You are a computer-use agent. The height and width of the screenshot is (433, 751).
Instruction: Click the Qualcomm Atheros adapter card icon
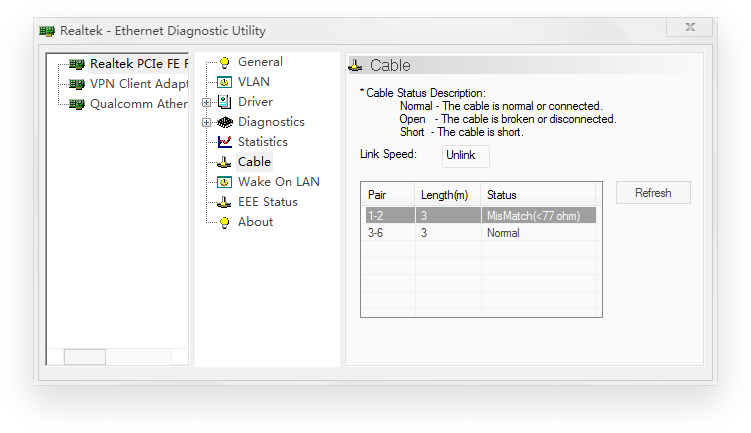click(x=77, y=104)
